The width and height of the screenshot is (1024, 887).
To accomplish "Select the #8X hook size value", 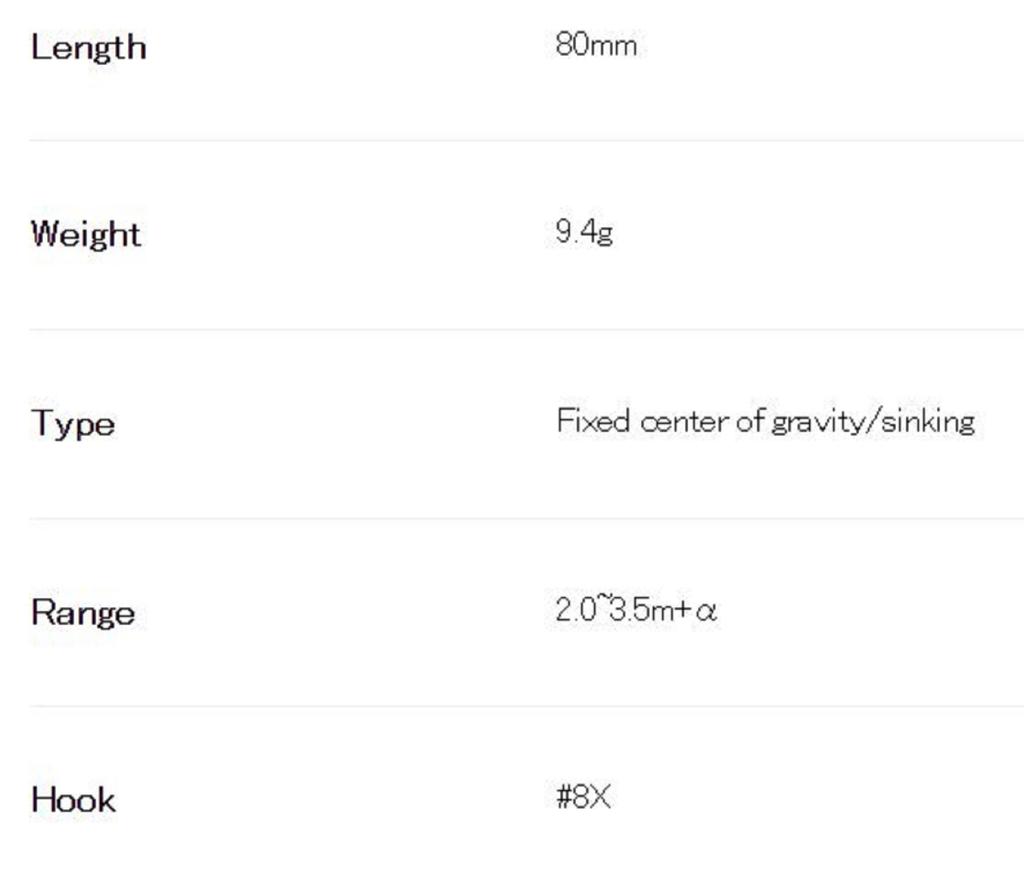I will (583, 798).
